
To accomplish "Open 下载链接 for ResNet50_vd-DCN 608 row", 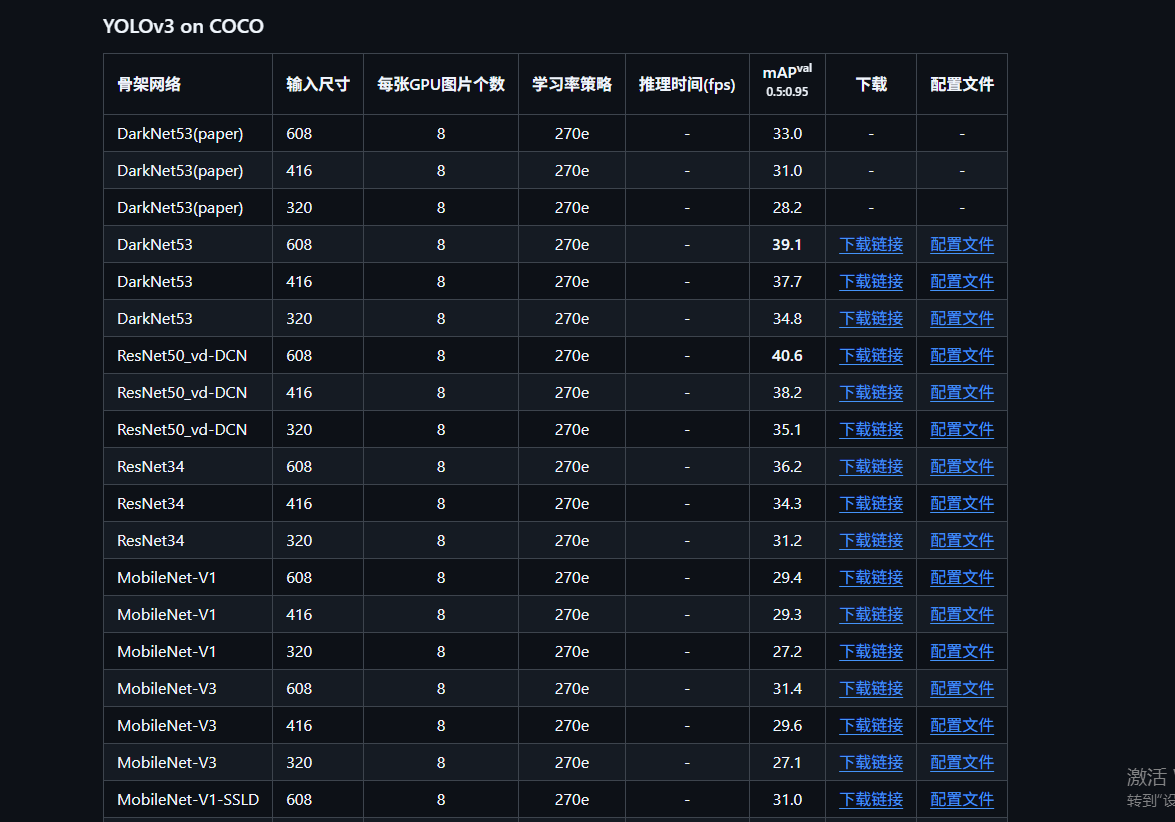I will point(871,355).
